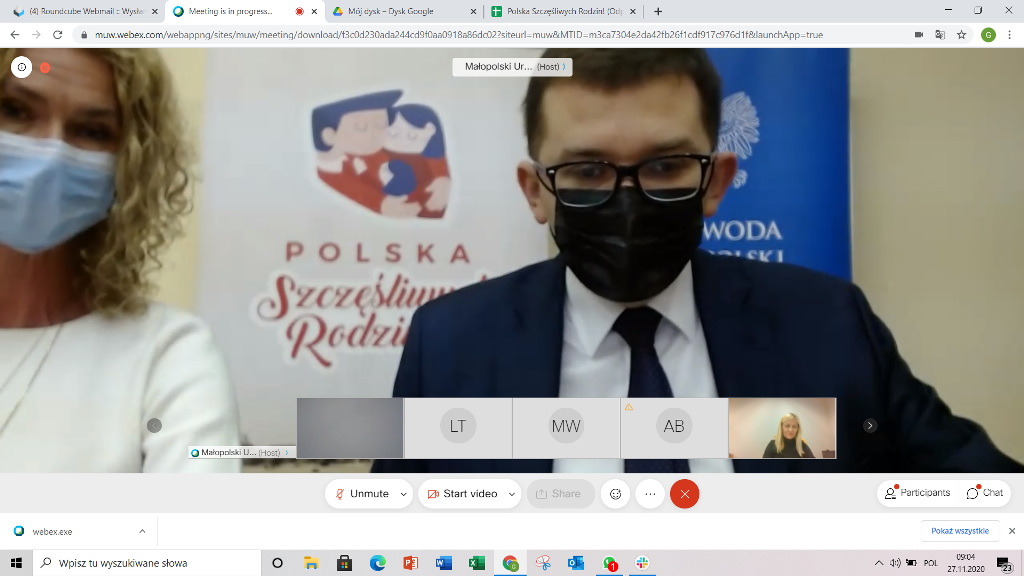Expand the audio options arrow beside Unmute
Image resolution: width=1024 pixels, height=576 pixels.
coord(404,494)
